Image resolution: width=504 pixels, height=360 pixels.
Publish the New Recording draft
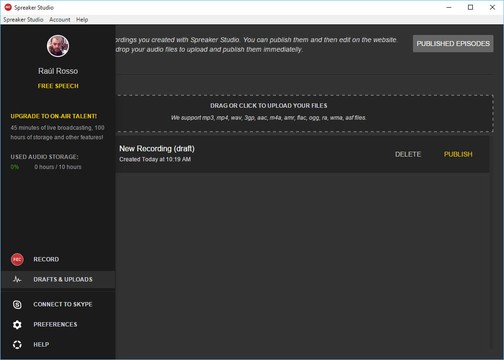coord(458,154)
